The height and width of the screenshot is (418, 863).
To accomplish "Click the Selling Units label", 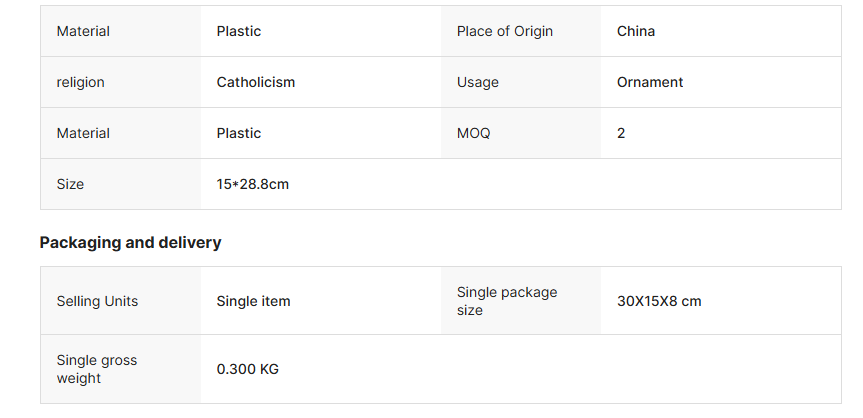I will (97, 301).
